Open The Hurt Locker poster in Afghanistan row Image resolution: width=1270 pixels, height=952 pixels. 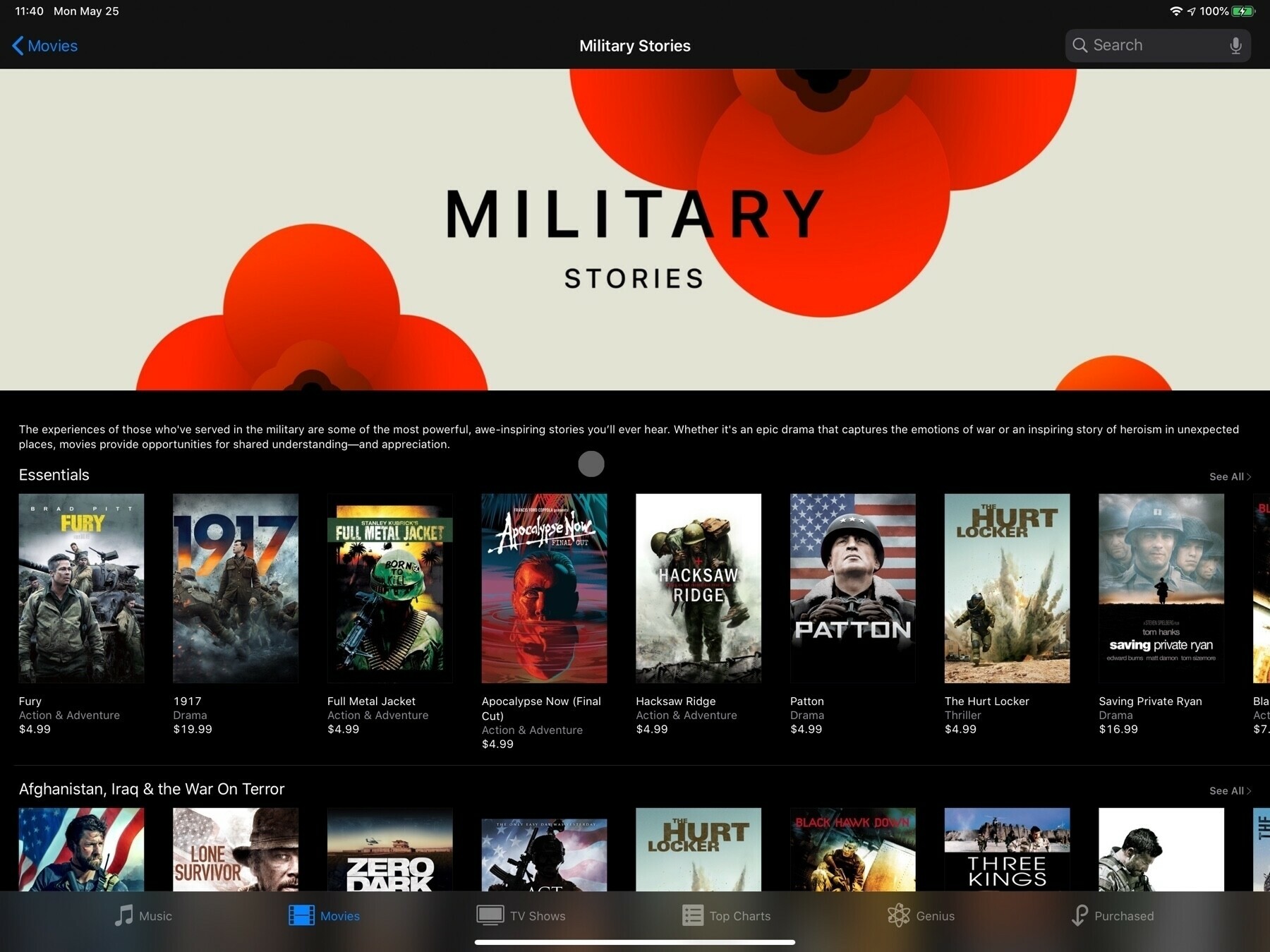coord(698,850)
